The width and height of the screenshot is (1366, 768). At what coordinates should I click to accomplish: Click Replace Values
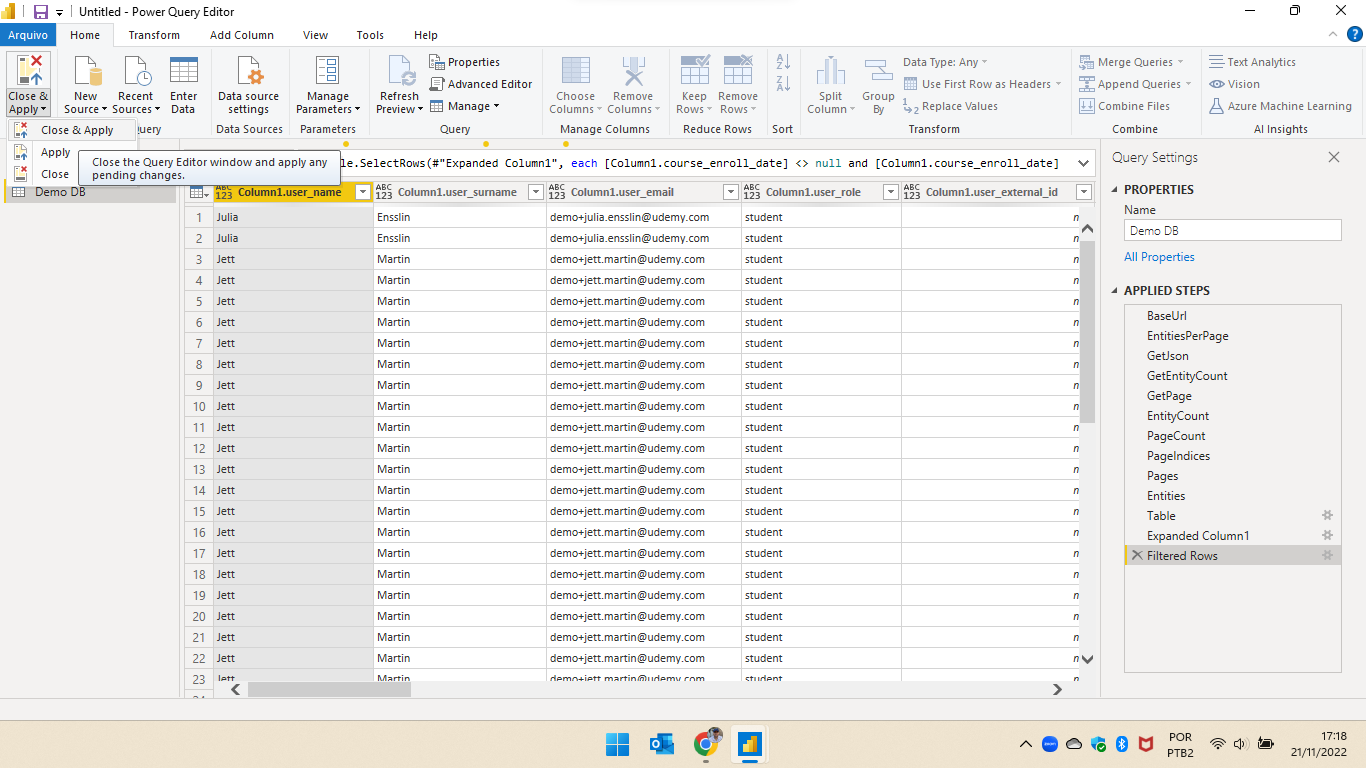point(950,106)
